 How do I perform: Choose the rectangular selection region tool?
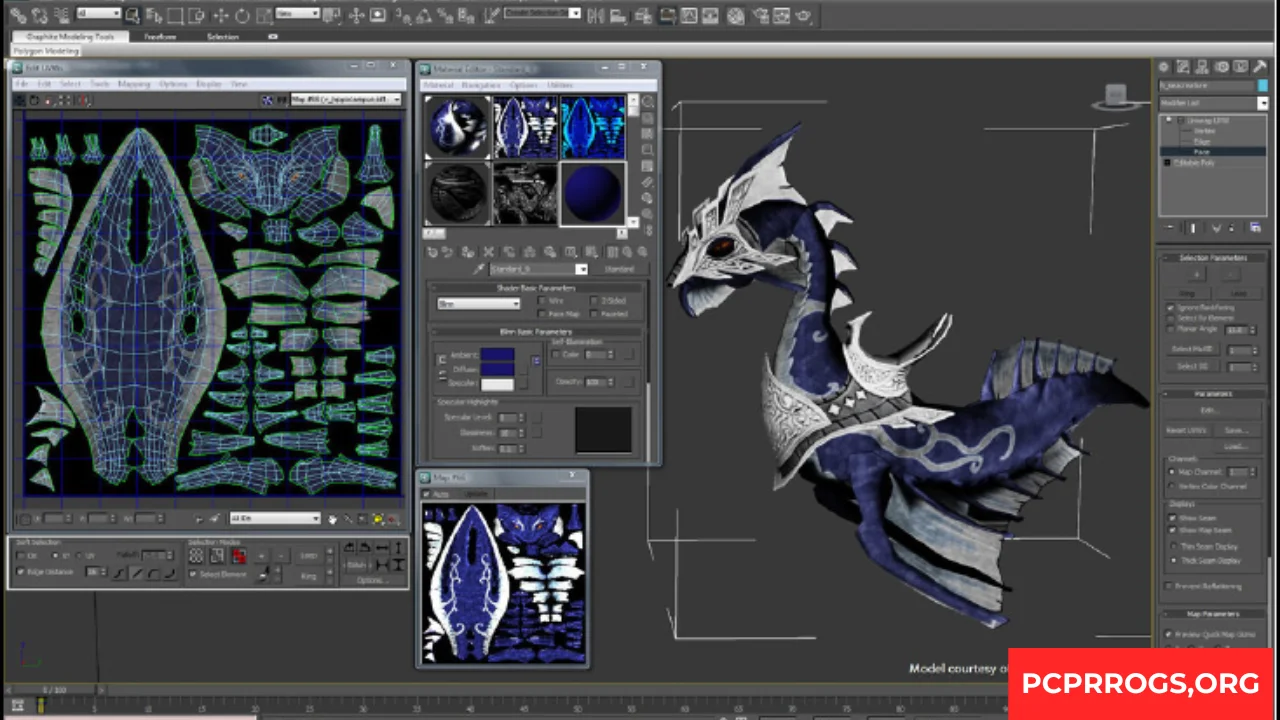177,15
